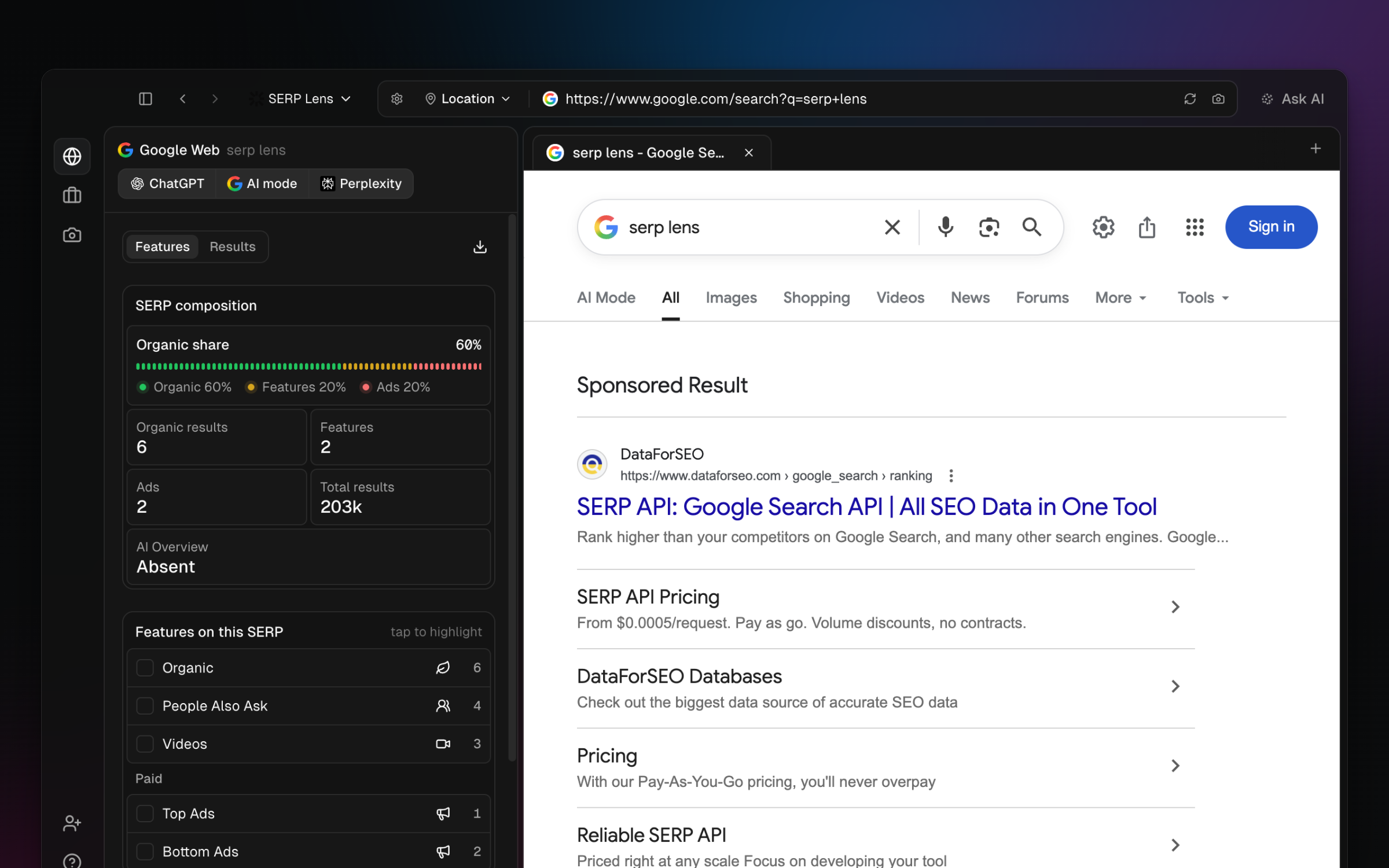Screen dimensions: 1389x868
Task: Check the Top Ads checkbox
Action: coord(145,814)
